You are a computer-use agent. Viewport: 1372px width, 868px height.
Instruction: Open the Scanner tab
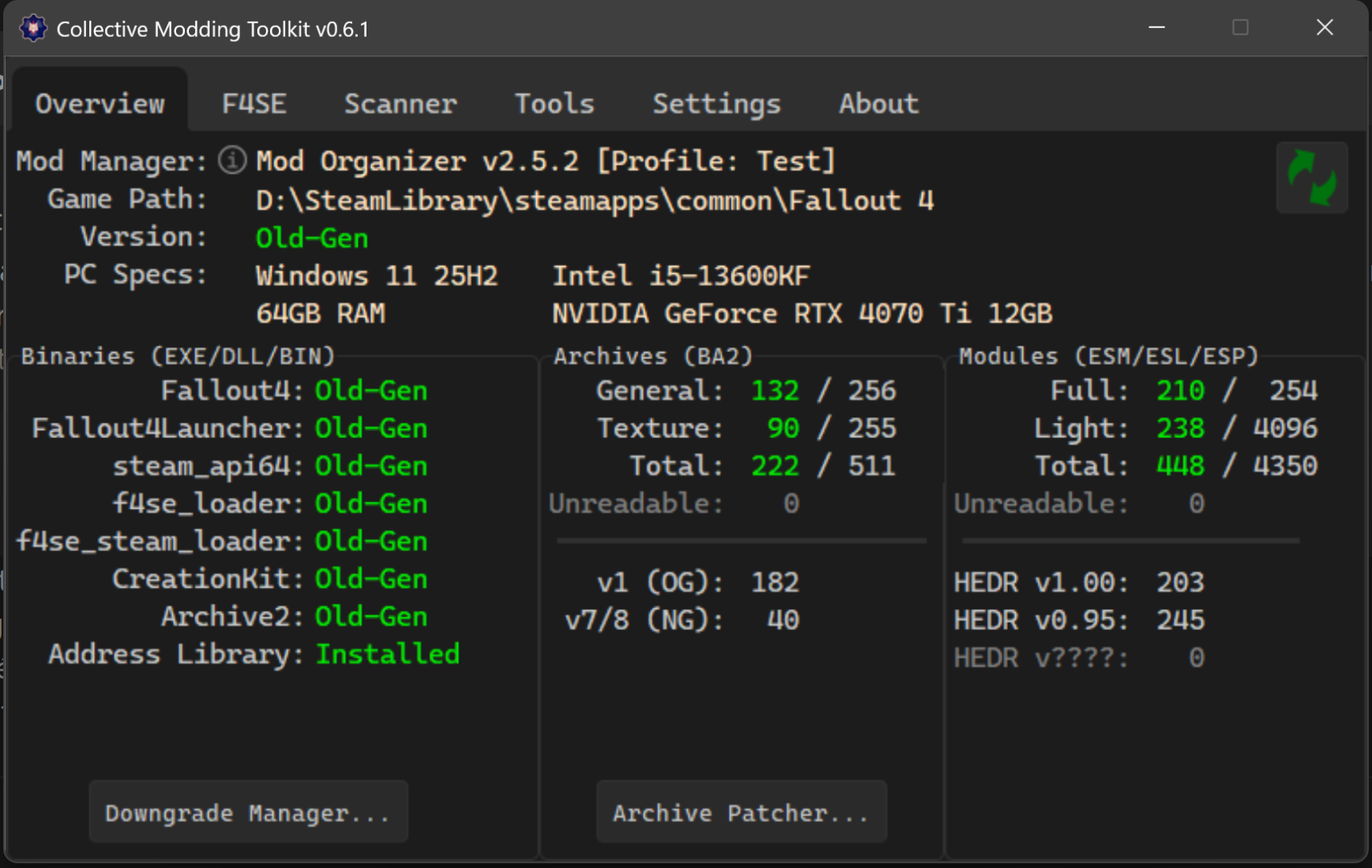coord(400,104)
